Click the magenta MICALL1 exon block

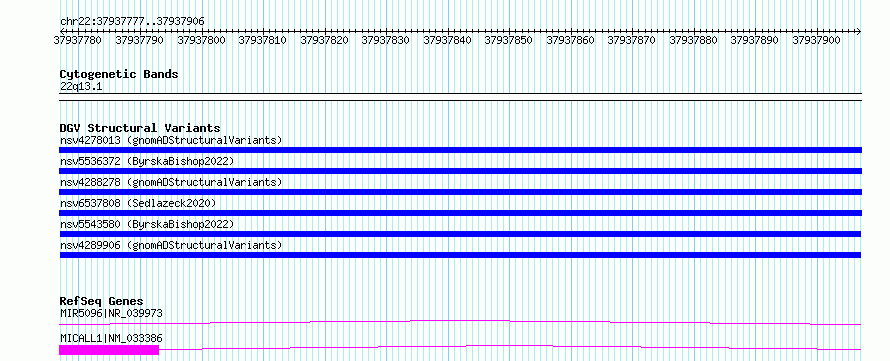(x=109, y=350)
